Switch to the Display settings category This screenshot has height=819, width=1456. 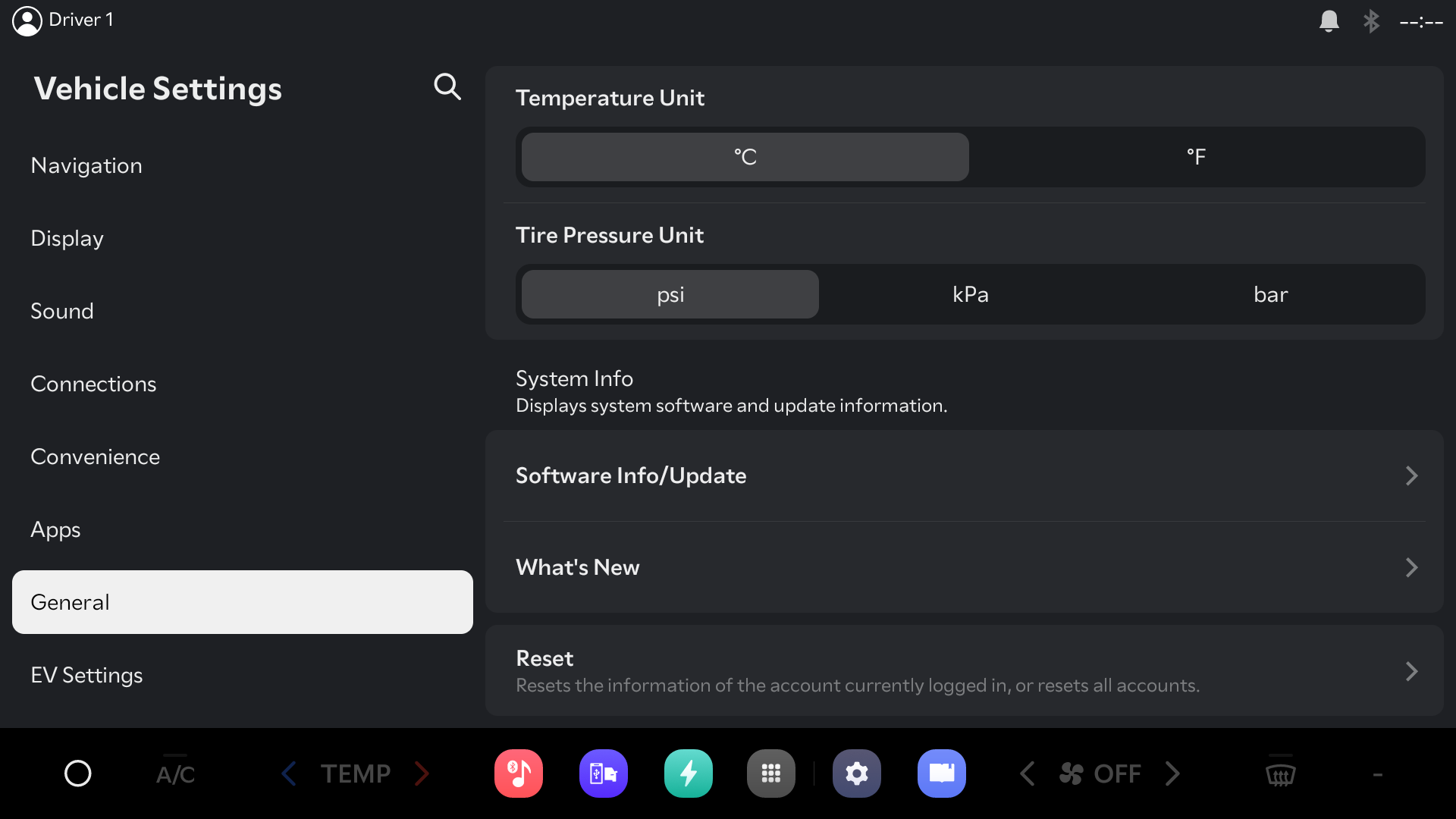pos(67,238)
